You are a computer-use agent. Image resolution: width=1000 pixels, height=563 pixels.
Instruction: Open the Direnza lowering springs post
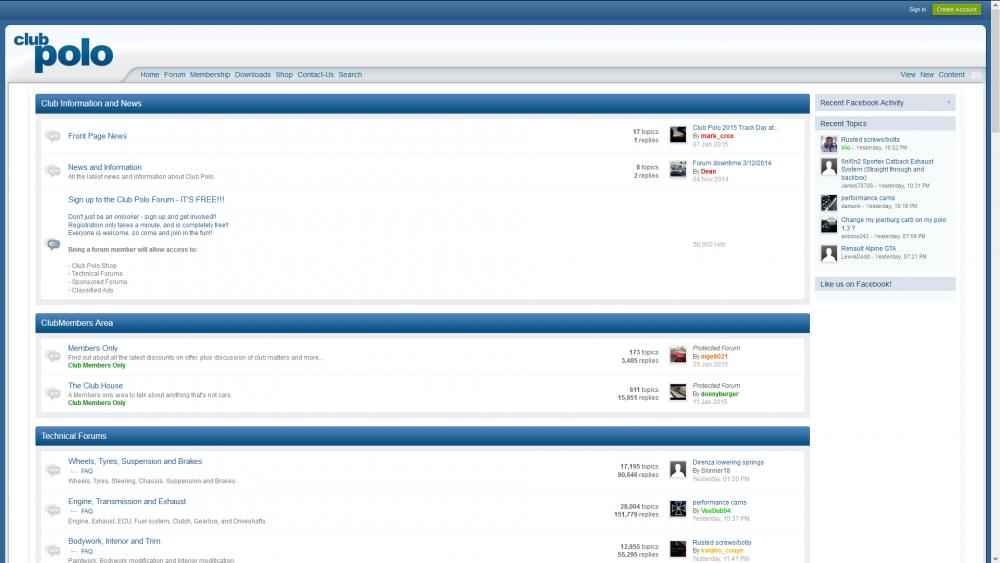tap(728, 462)
